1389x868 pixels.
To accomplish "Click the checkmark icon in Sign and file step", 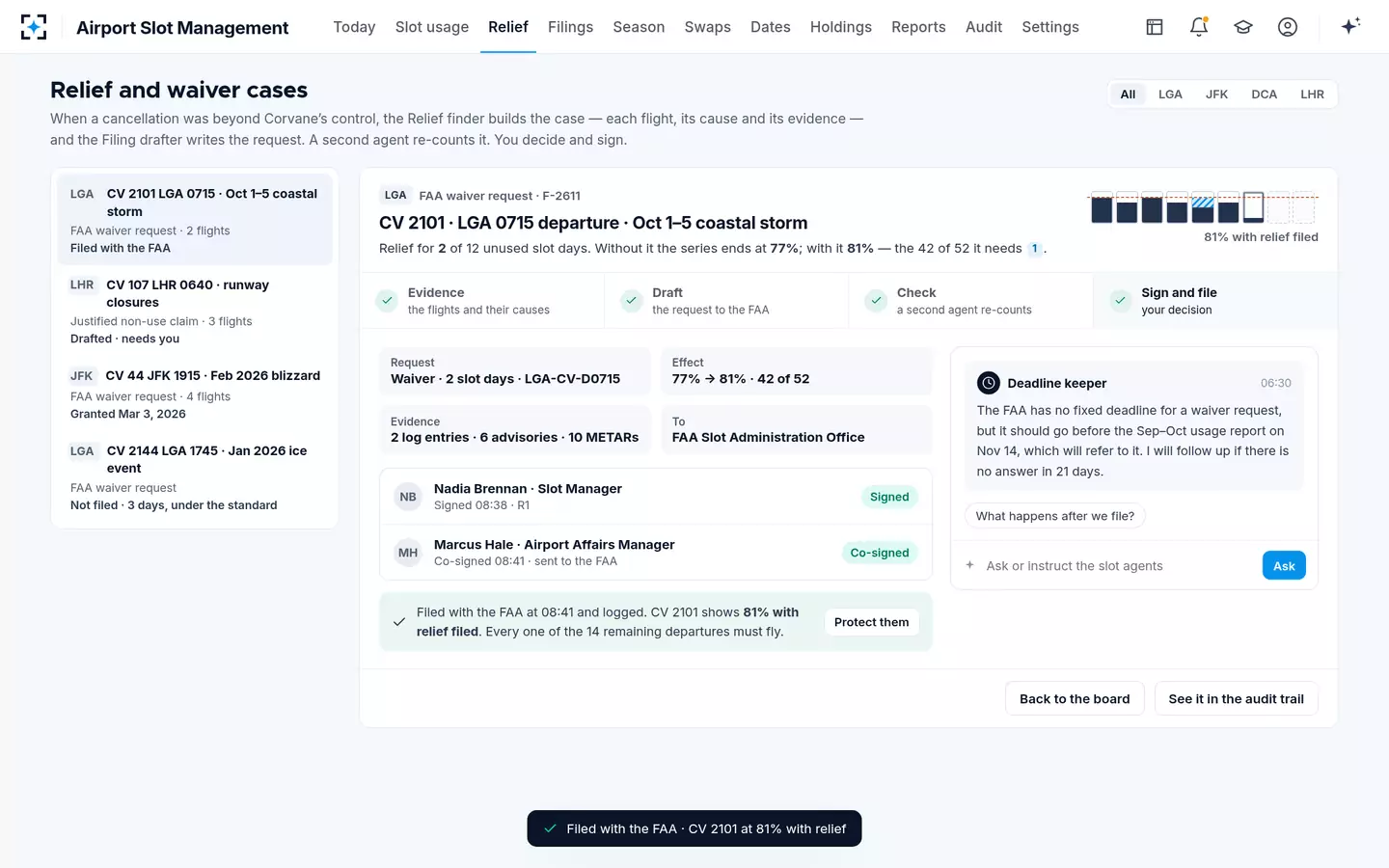I will click(1120, 301).
